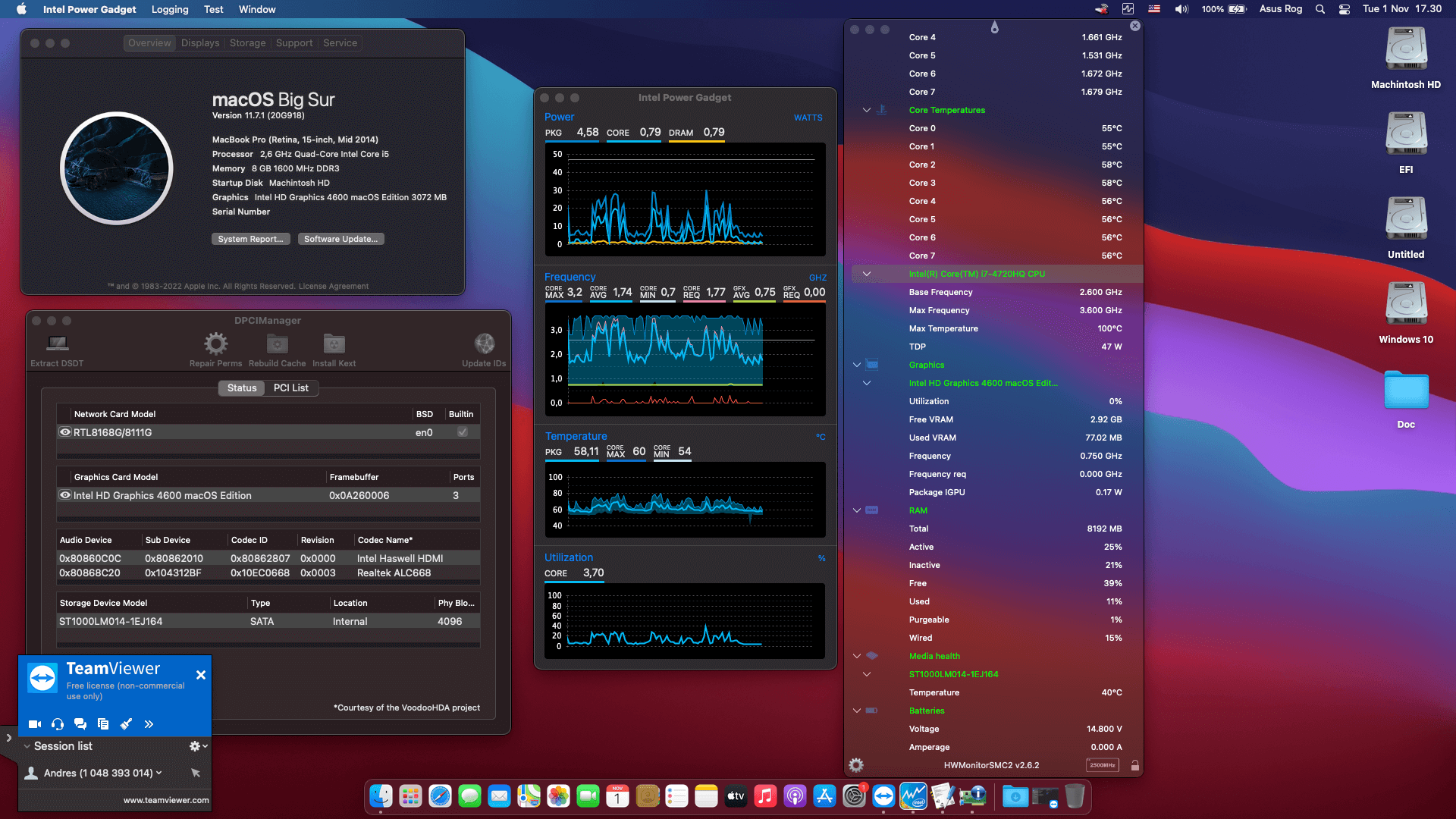The height and width of the screenshot is (819, 1456).
Task: Open TeamViewer session gear dropdown
Action: pos(198,746)
